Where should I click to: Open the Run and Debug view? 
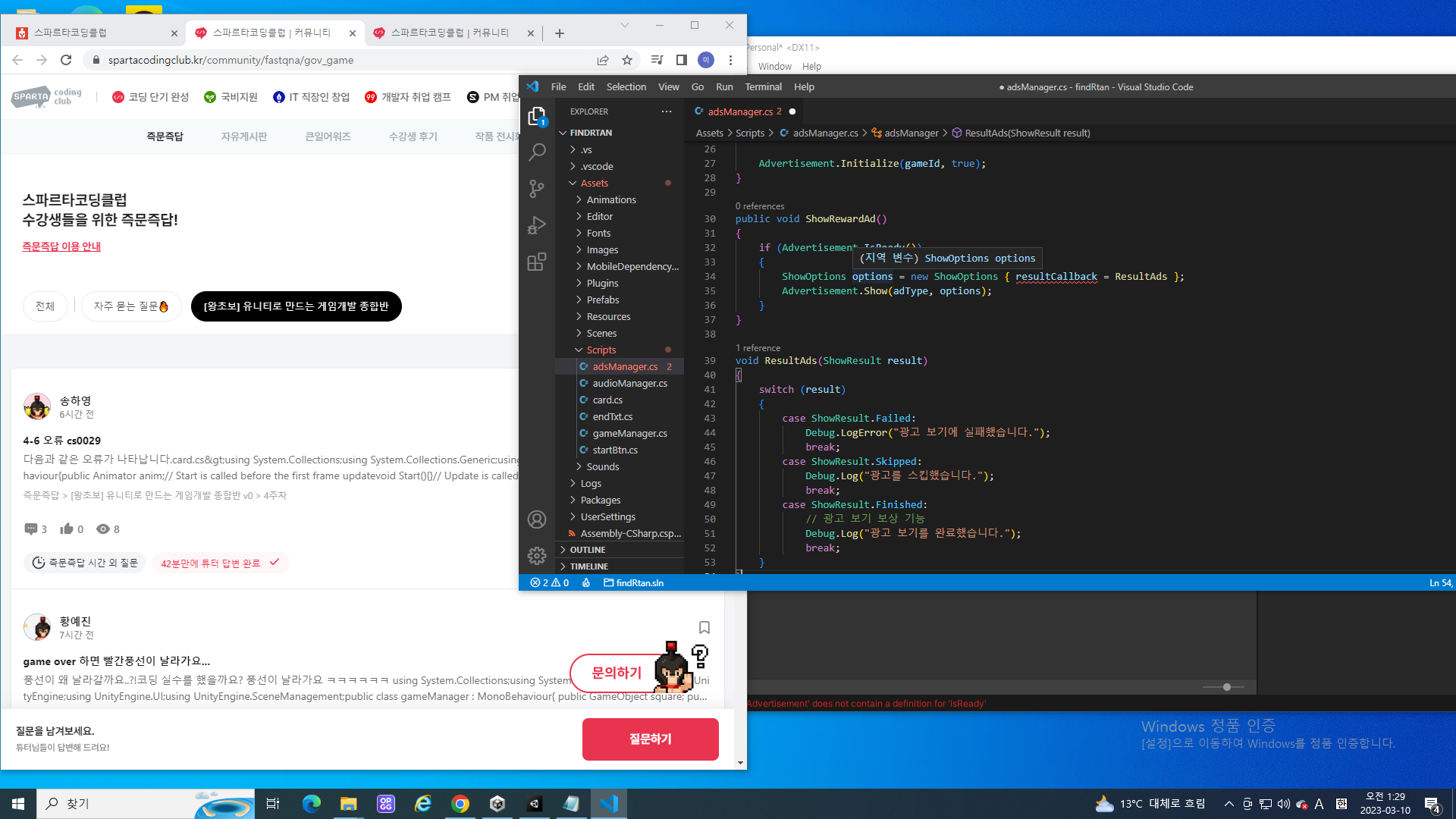point(537,225)
